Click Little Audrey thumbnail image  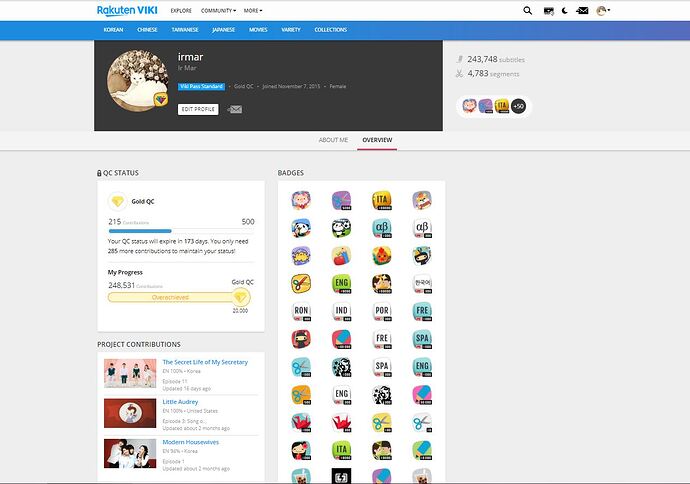tap(130, 412)
